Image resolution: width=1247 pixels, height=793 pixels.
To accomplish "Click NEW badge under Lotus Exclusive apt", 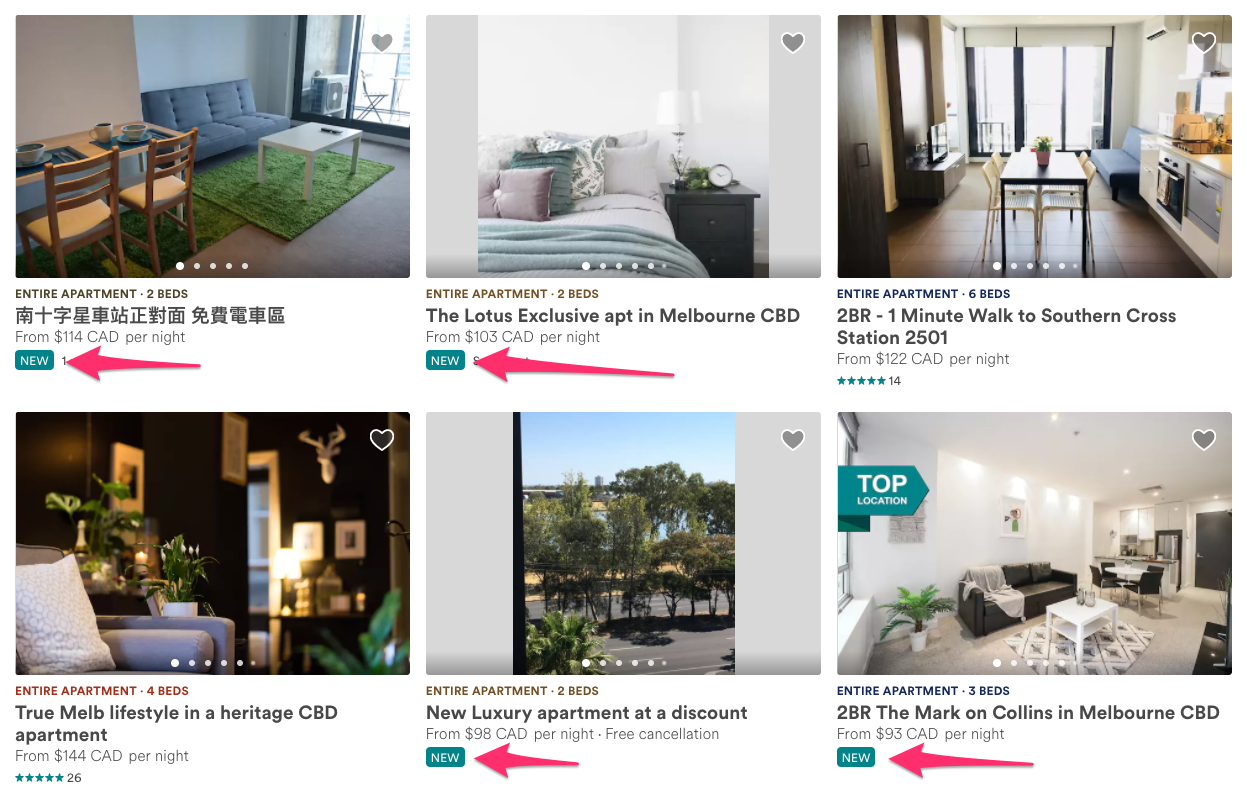I will [x=445, y=360].
